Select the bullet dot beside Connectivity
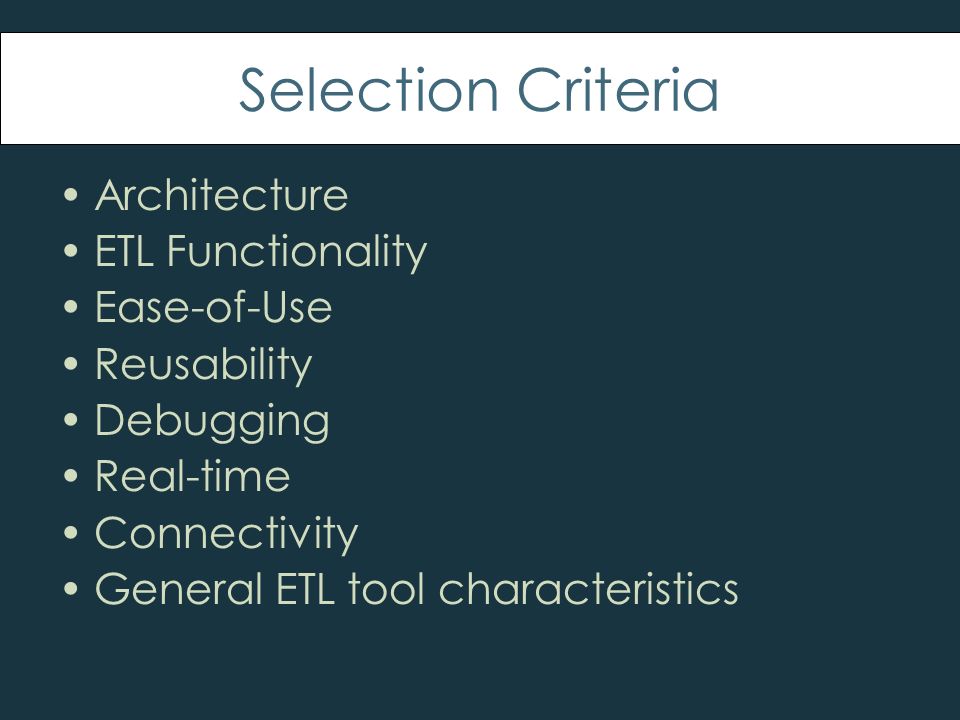 coord(71,532)
